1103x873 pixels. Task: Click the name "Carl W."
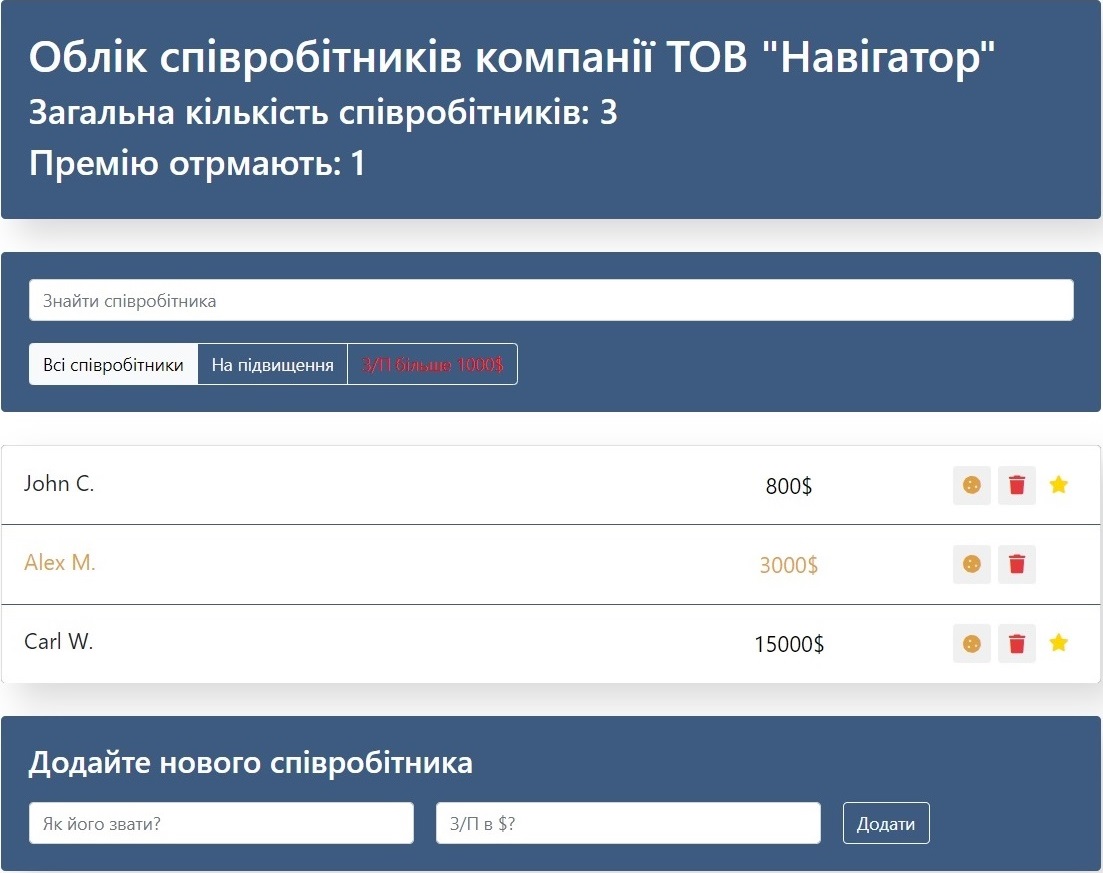[58, 642]
